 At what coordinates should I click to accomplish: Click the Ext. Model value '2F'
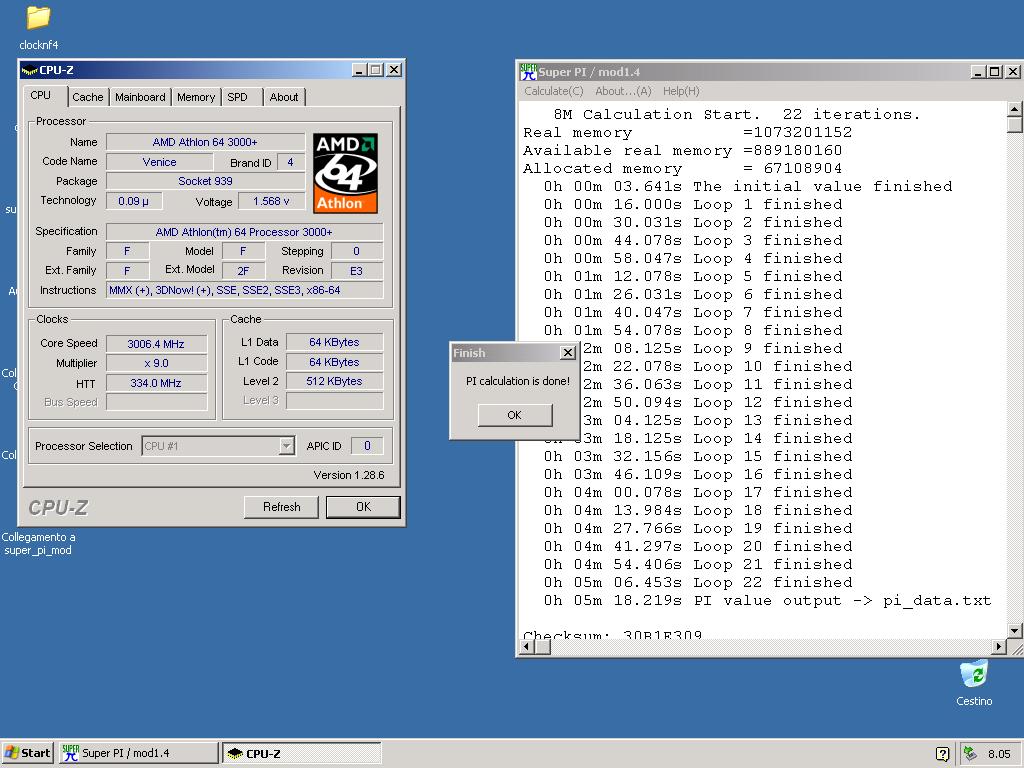[x=244, y=271]
